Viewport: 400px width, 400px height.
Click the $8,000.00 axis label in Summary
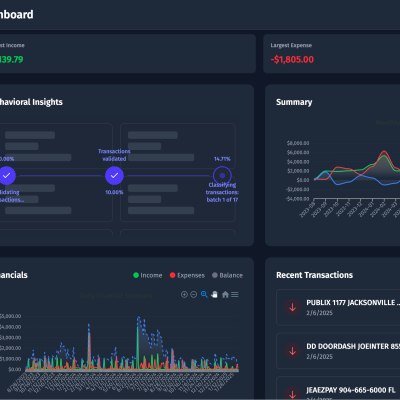[x=298, y=143]
